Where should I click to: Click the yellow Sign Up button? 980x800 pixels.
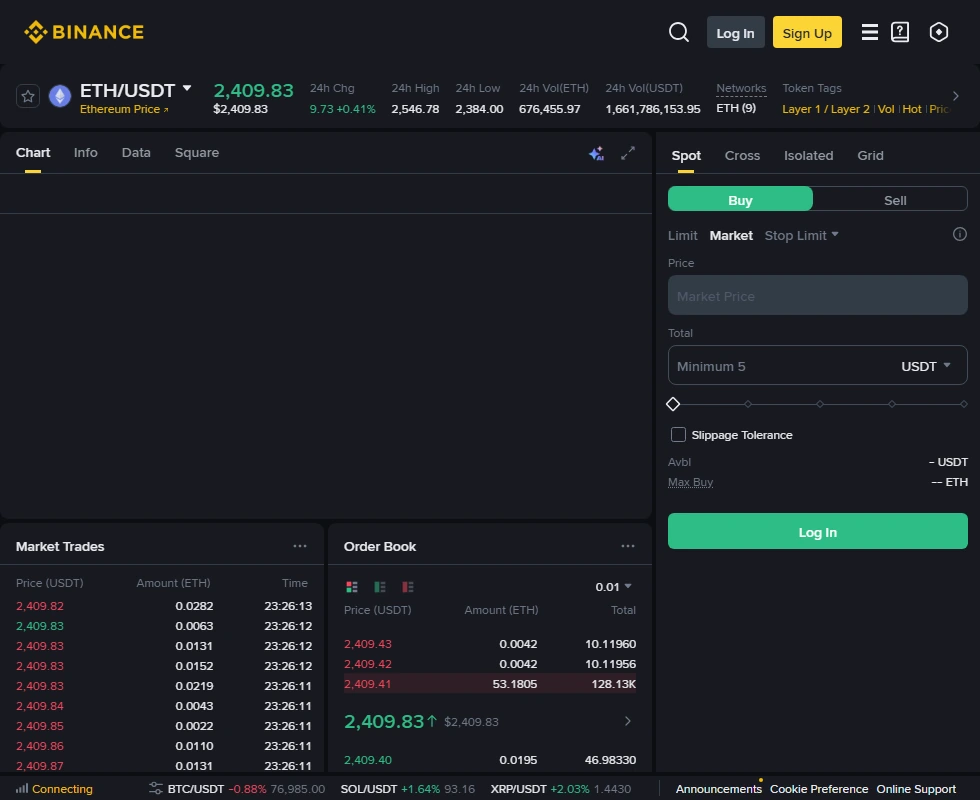coord(807,32)
